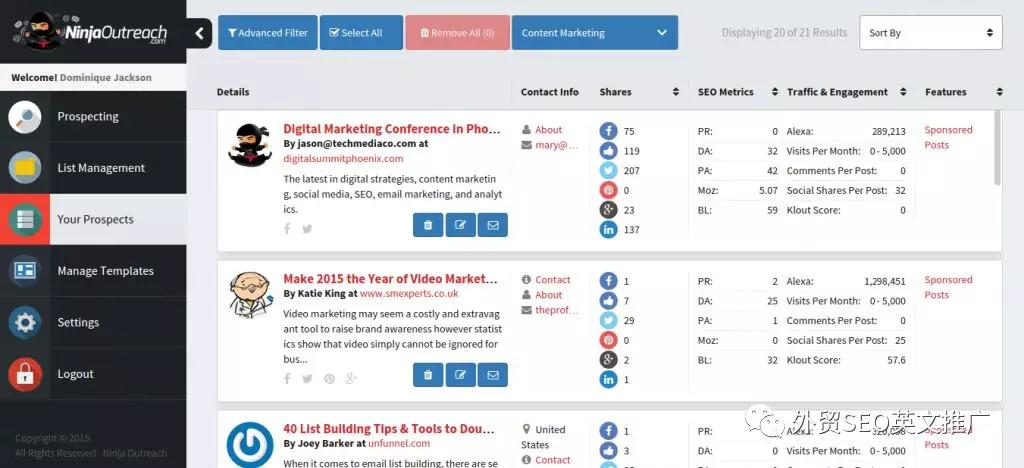Click the Pinterest share icon in second row
The image size is (1024, 468).
tap(608, 340)
